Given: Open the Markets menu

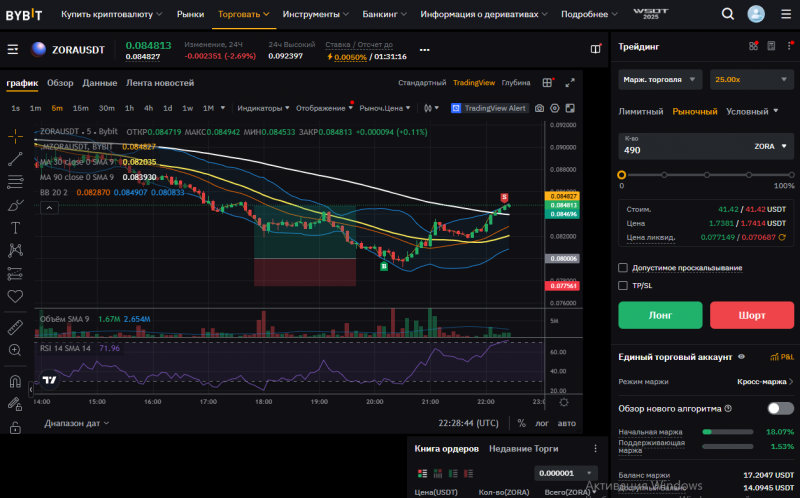Looking at the screenshot, I should pyautogui.click(x=190, y=14).
